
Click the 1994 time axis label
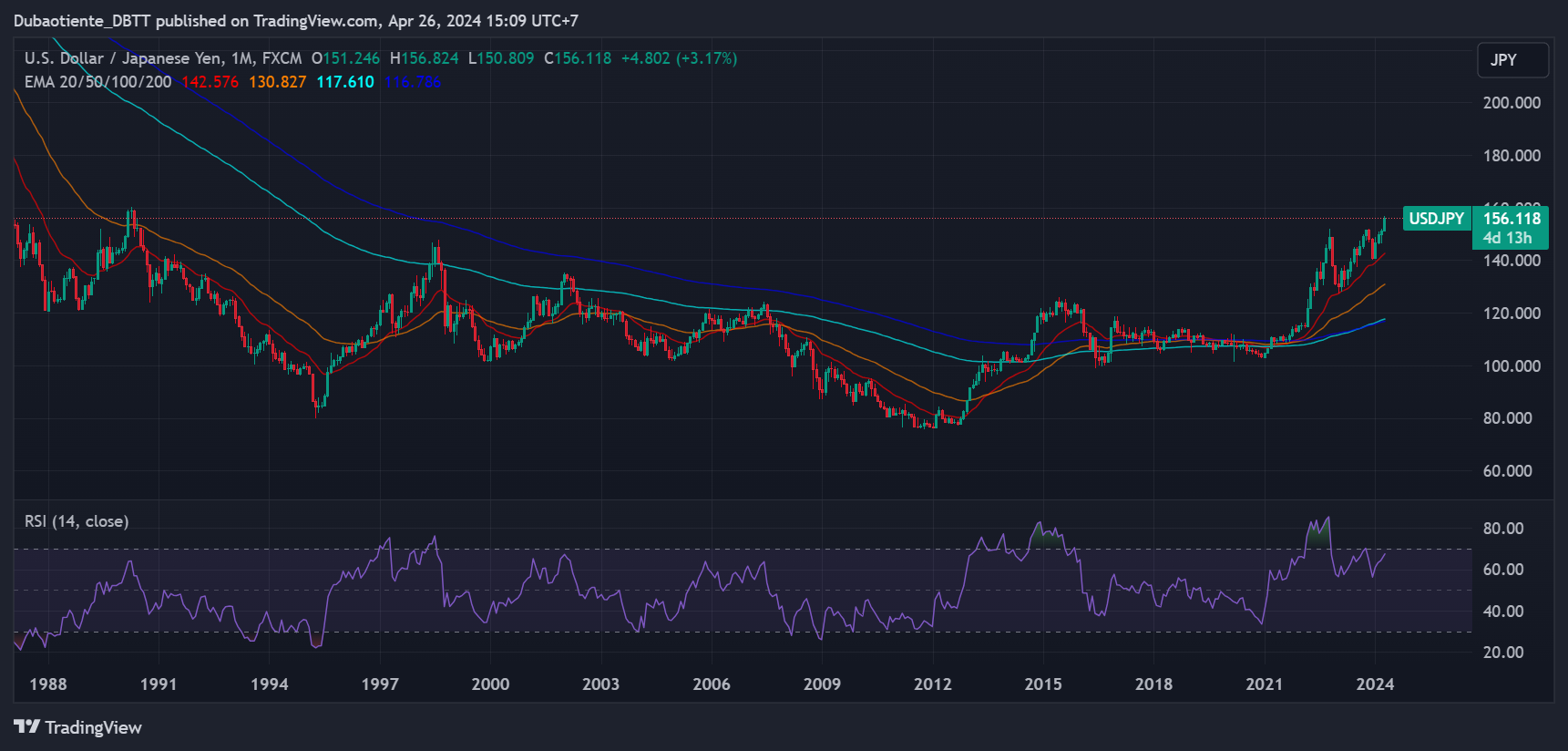coord(270,684)
